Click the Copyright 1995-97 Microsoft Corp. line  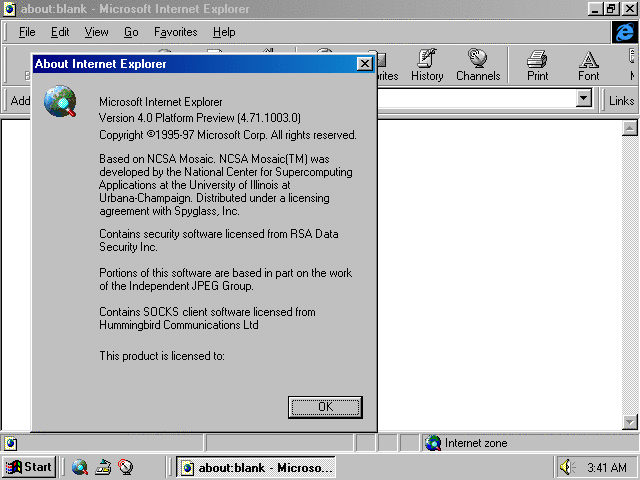pos(228,135)
